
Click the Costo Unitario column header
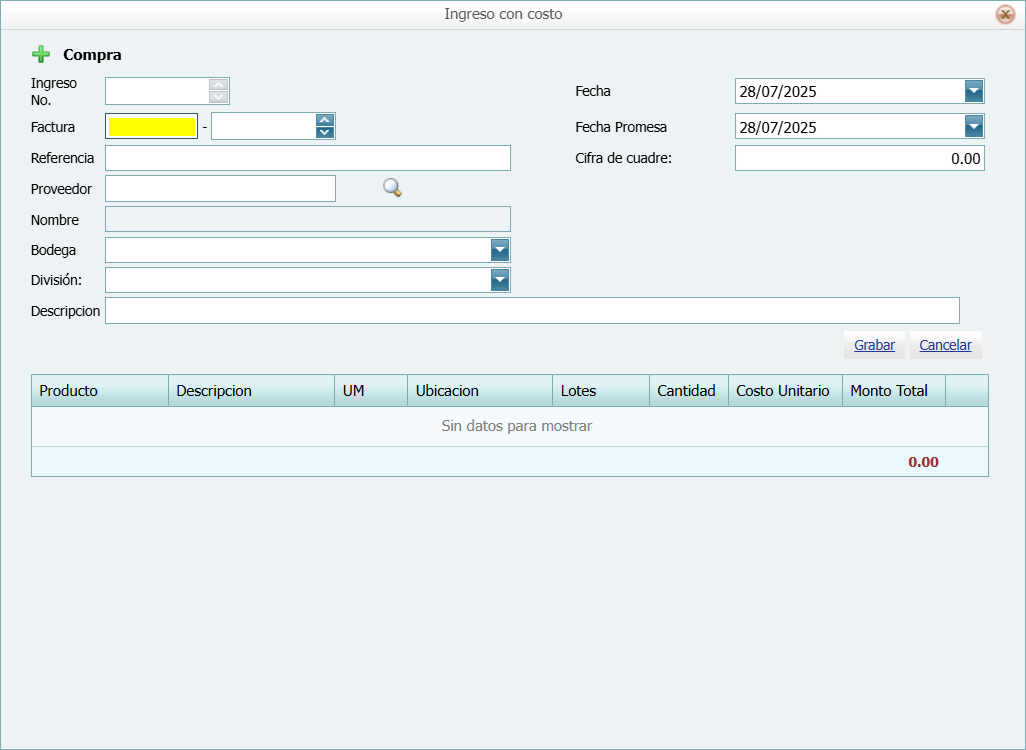click(784, 391)
